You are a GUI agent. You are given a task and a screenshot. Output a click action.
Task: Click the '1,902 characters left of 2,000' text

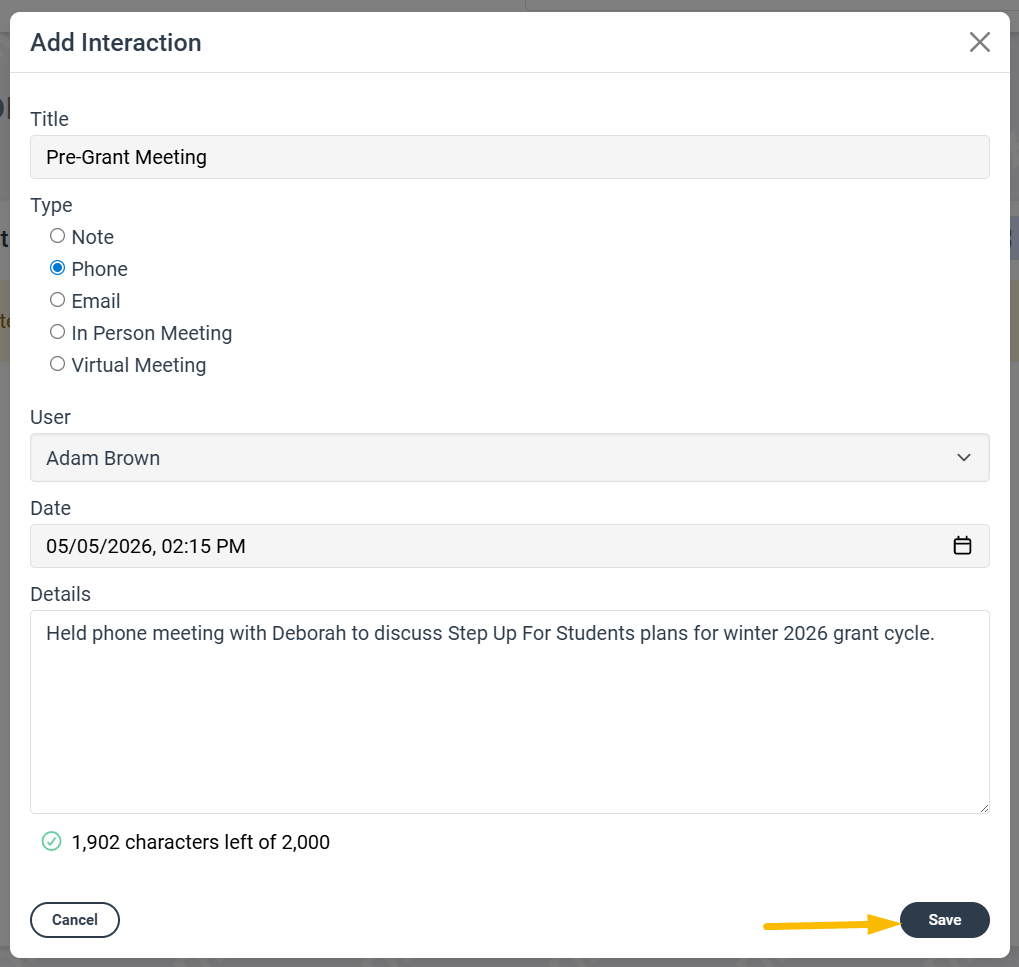coord(200,842)
